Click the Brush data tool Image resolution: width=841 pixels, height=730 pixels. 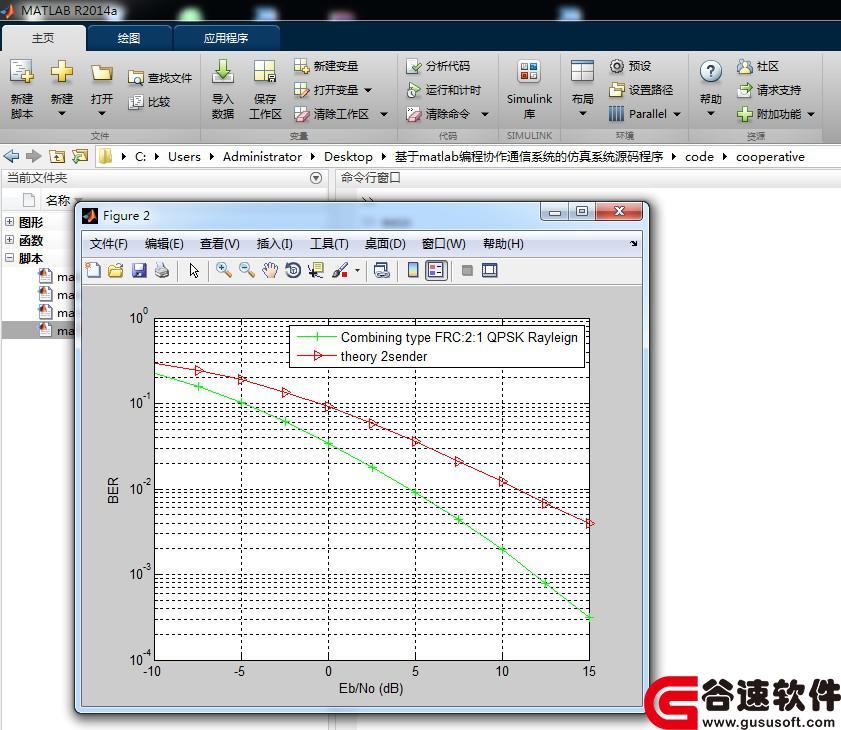tap(340, 270)
